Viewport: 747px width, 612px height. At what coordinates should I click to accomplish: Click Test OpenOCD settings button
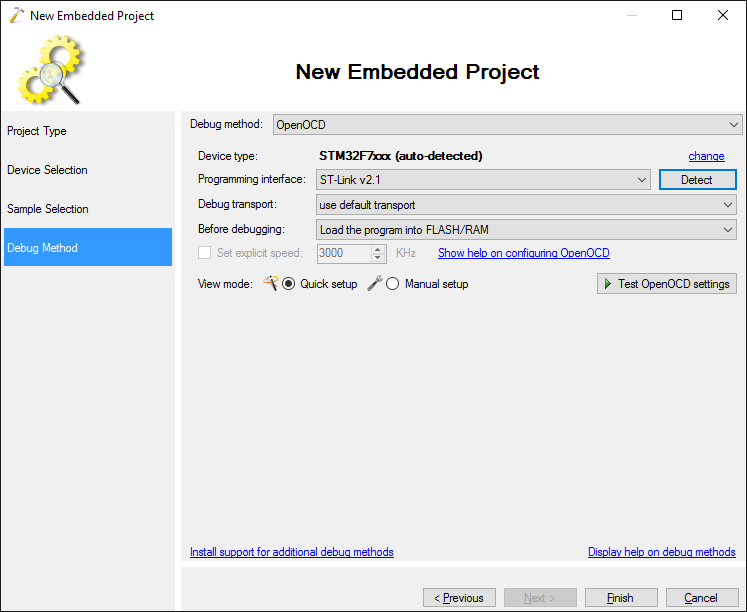pyautogui.click(x=666, y=284)
